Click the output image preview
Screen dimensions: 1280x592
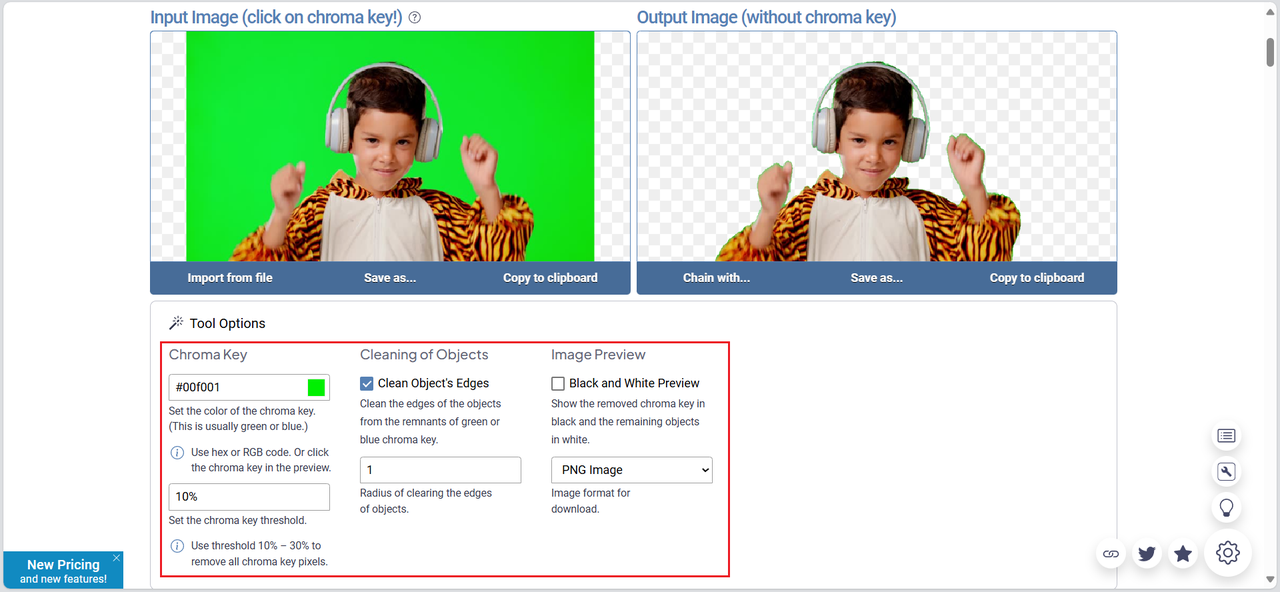(x=877, y=146)
